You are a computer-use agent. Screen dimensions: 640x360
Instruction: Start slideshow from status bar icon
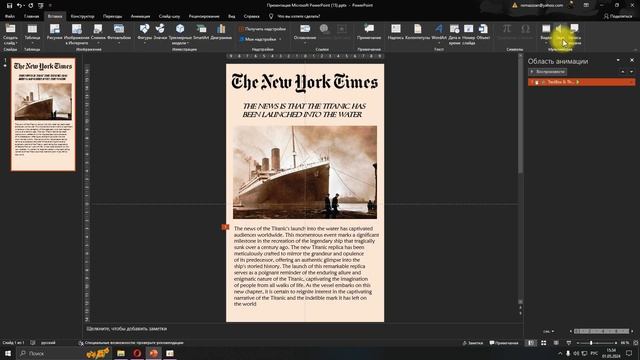coord(569,343)
